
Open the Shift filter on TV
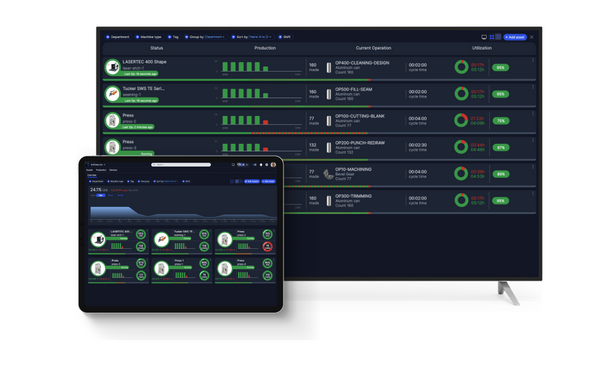285,37
